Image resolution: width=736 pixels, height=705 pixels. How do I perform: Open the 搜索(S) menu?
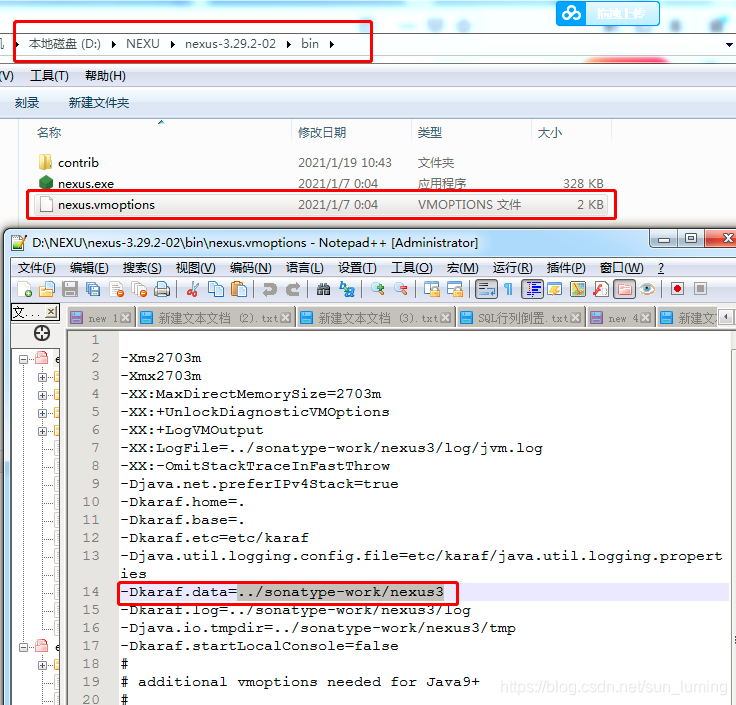coord(142,268)
